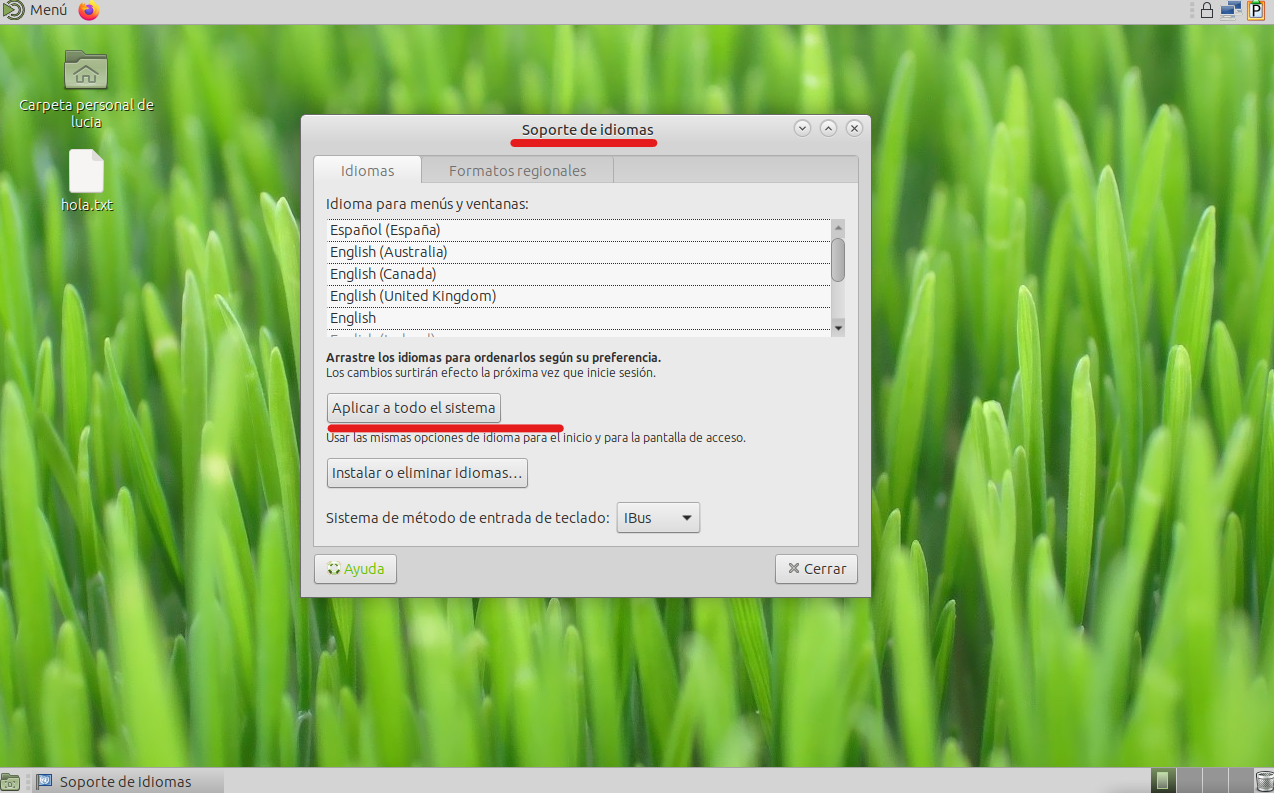The width and height of the screenshot is (1274, 793).
Task: Click the show desktop icon
Action: 11,782
